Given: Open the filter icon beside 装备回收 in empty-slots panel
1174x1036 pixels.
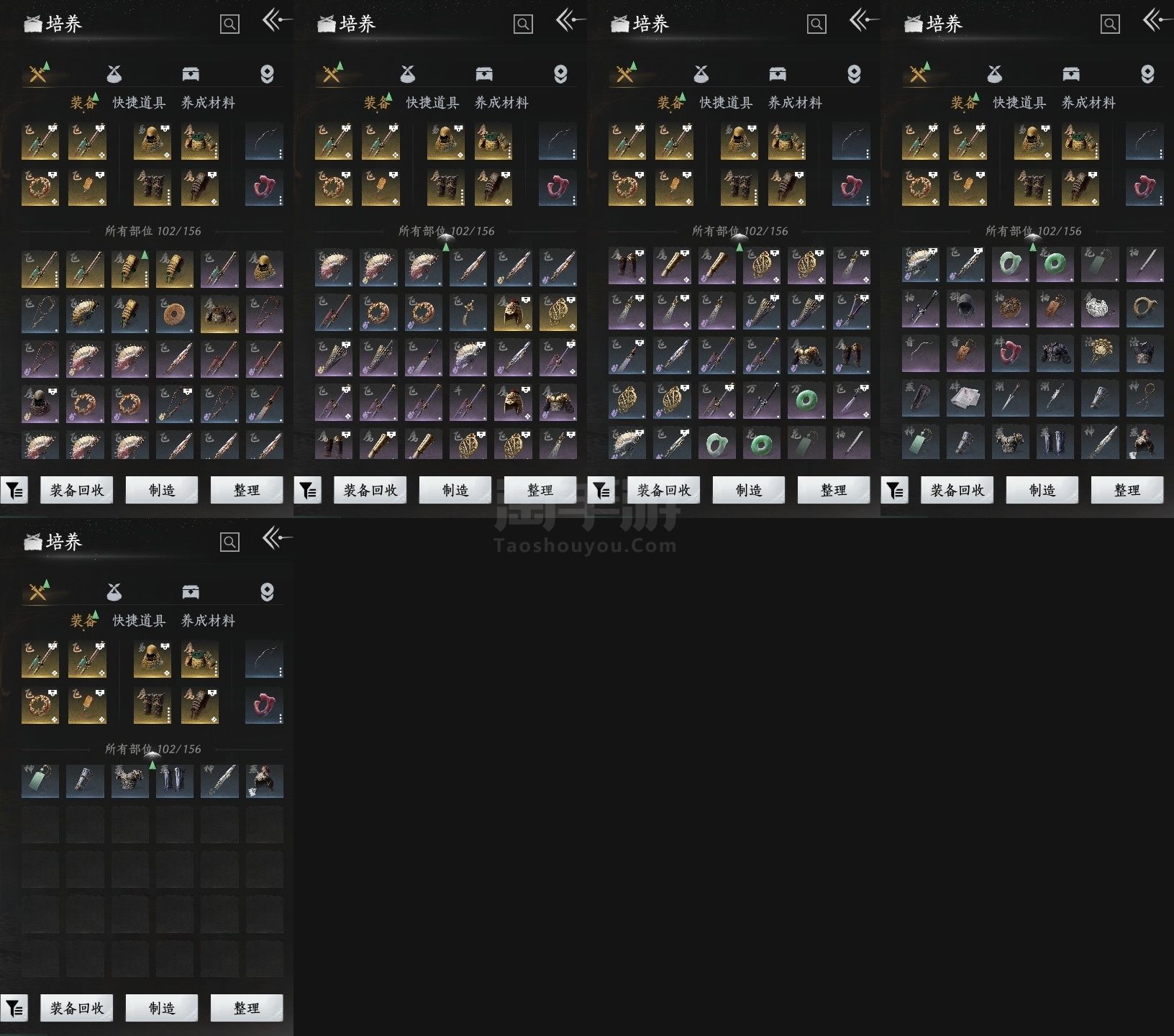Looking at the screenshot, I should (x=14, y=1009).
